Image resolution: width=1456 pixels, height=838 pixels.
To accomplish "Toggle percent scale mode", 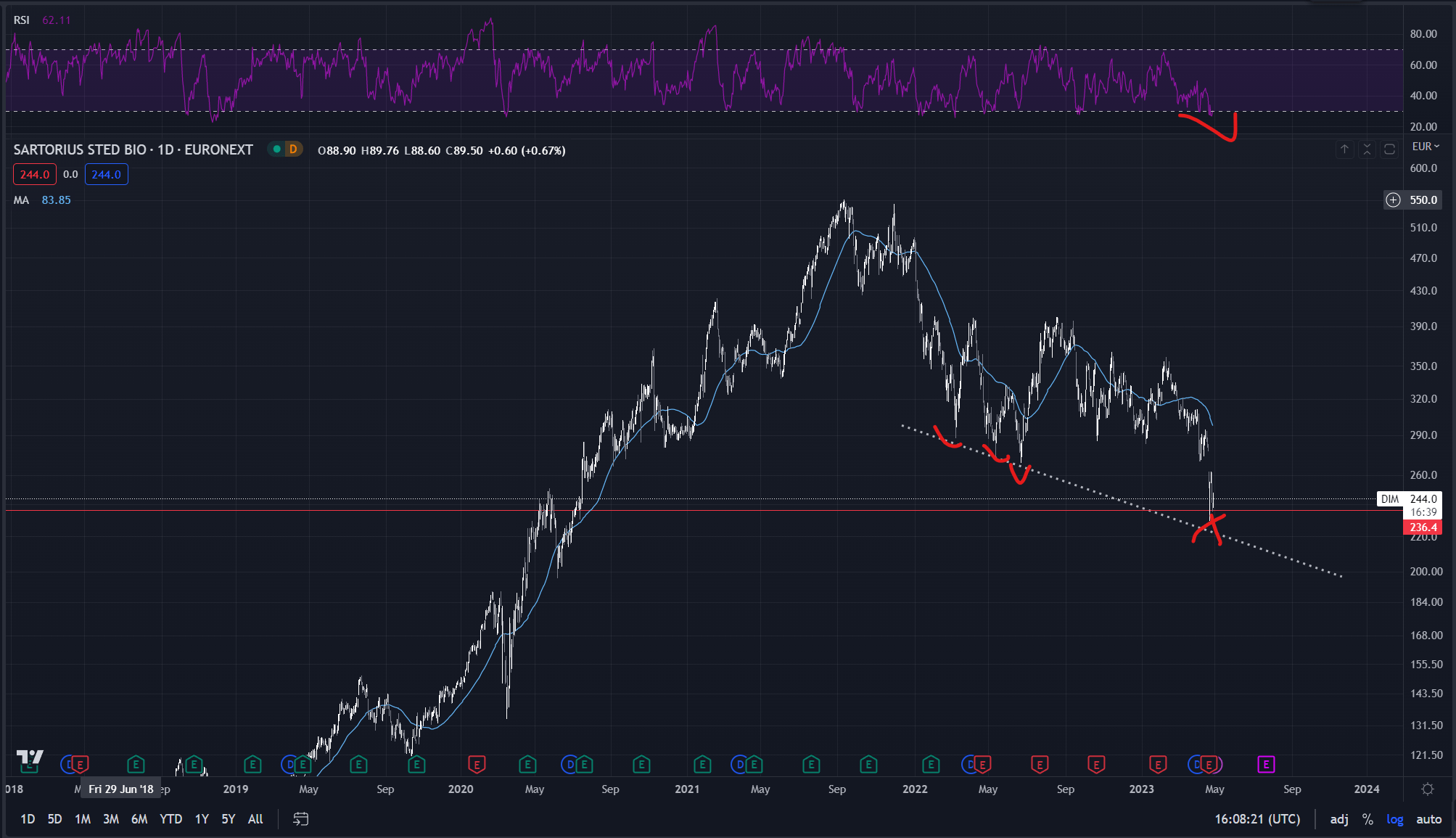I will click(x=1367, y=819).
